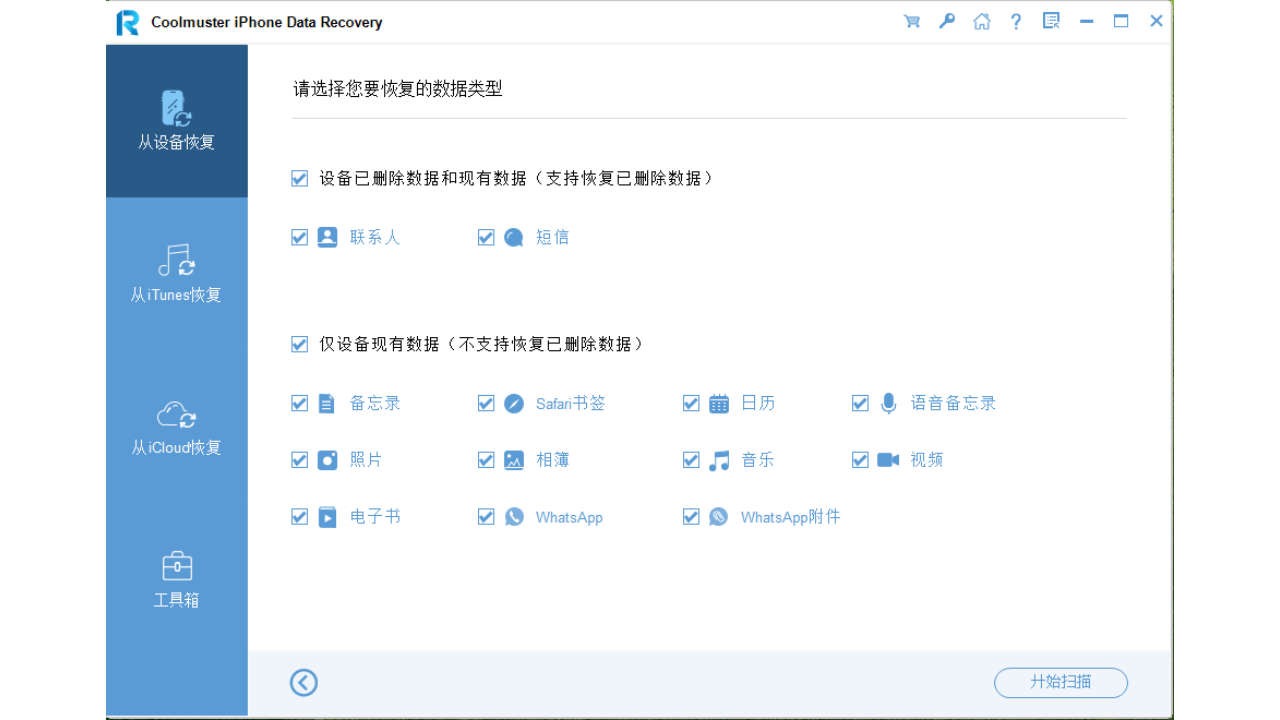This screenshot has height=720, width=1280.
Task: Click the 语音备忘录 microphone icon
Action: click(x=888, y=403)
